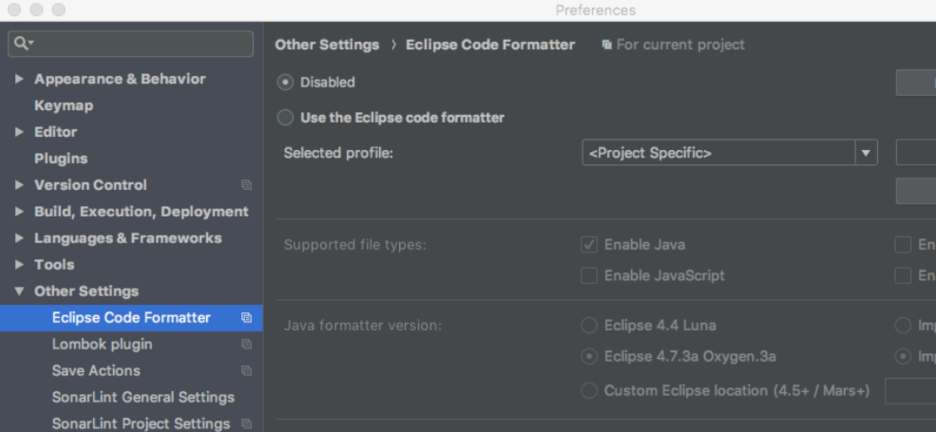The width and height of the screenshot is (936, 432).
Task: Expand Build, Execution, Deployment section
Action: tap(19, 211)
